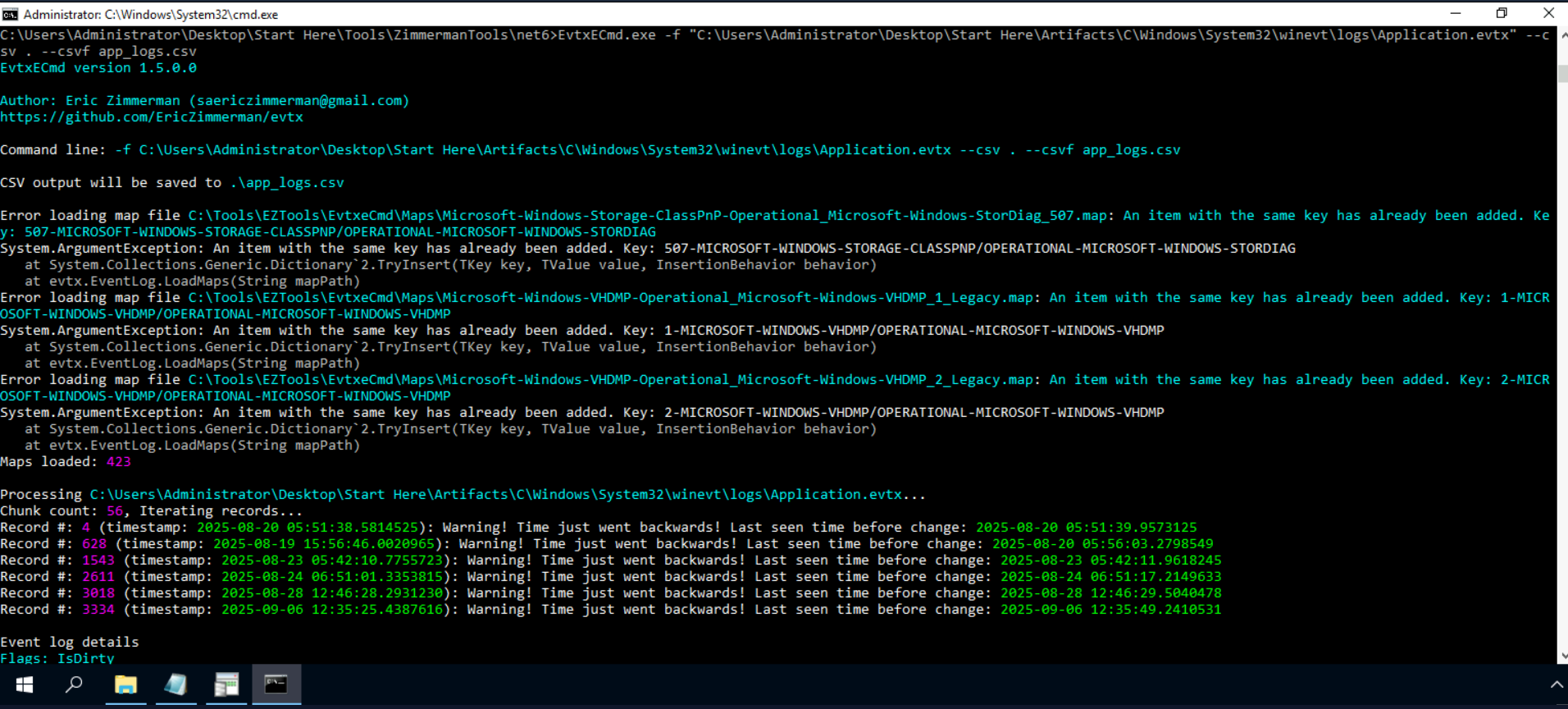The width and height of the screenshot is (1568, 709).
Task: Open the third pinned taskbar application
Action: 226,684
